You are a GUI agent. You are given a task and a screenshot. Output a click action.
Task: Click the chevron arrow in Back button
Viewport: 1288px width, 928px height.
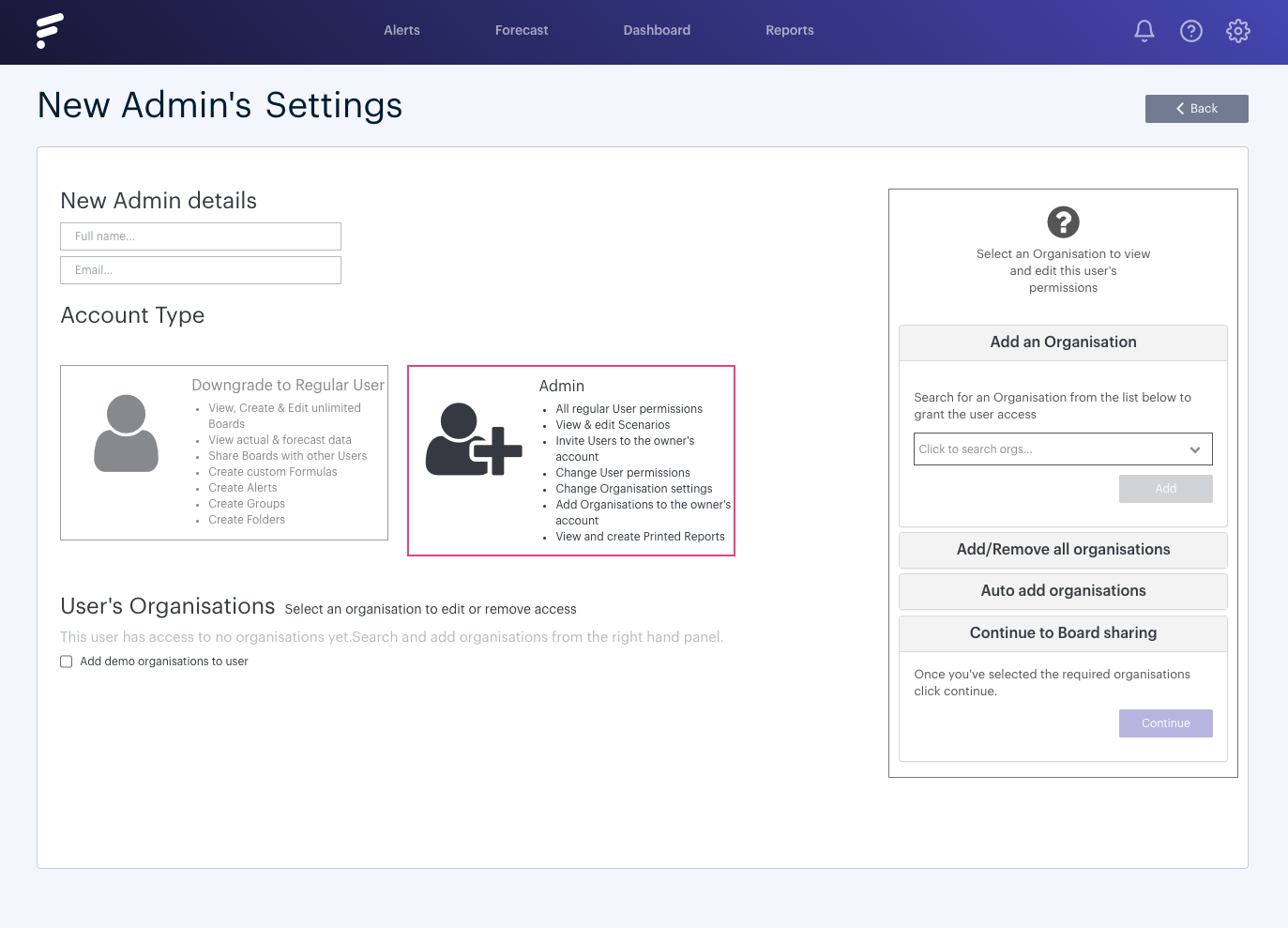pos(1180,109)
